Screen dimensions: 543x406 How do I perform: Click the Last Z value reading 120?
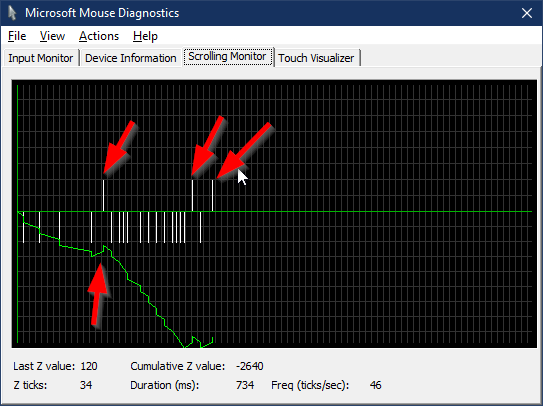pyautogui.click(x=89, y=366)
